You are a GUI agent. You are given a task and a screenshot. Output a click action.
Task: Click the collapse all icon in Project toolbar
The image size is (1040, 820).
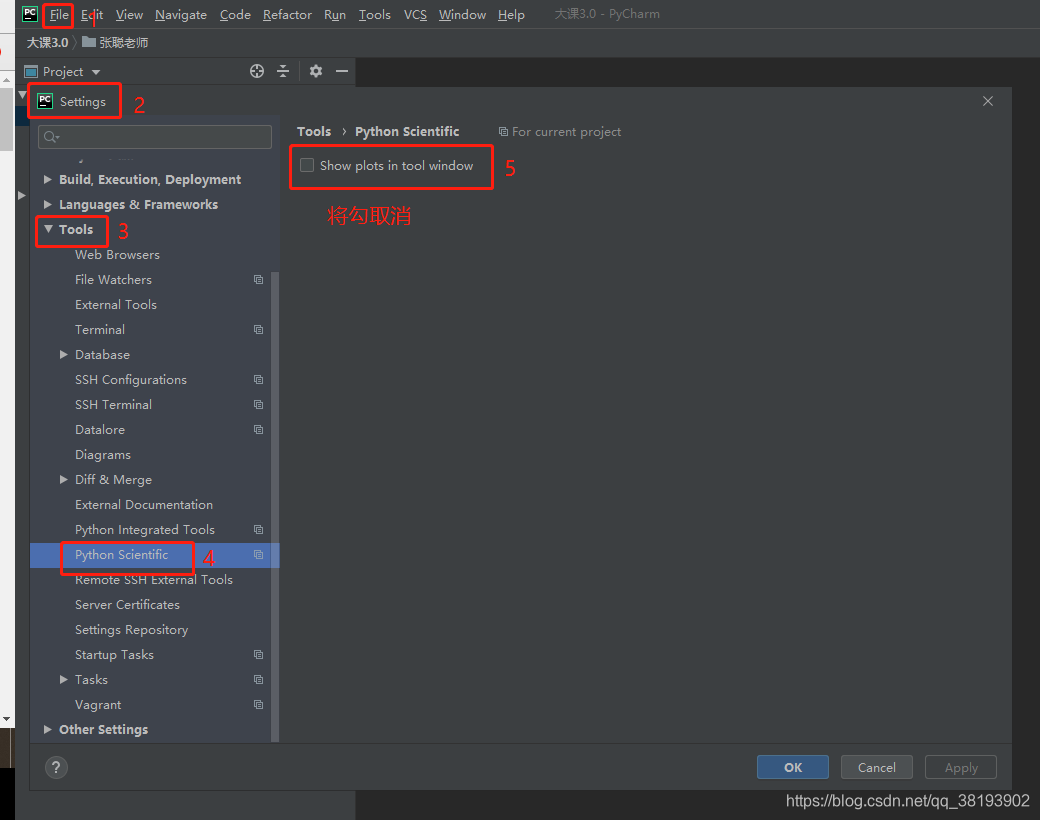click(283, 71)
